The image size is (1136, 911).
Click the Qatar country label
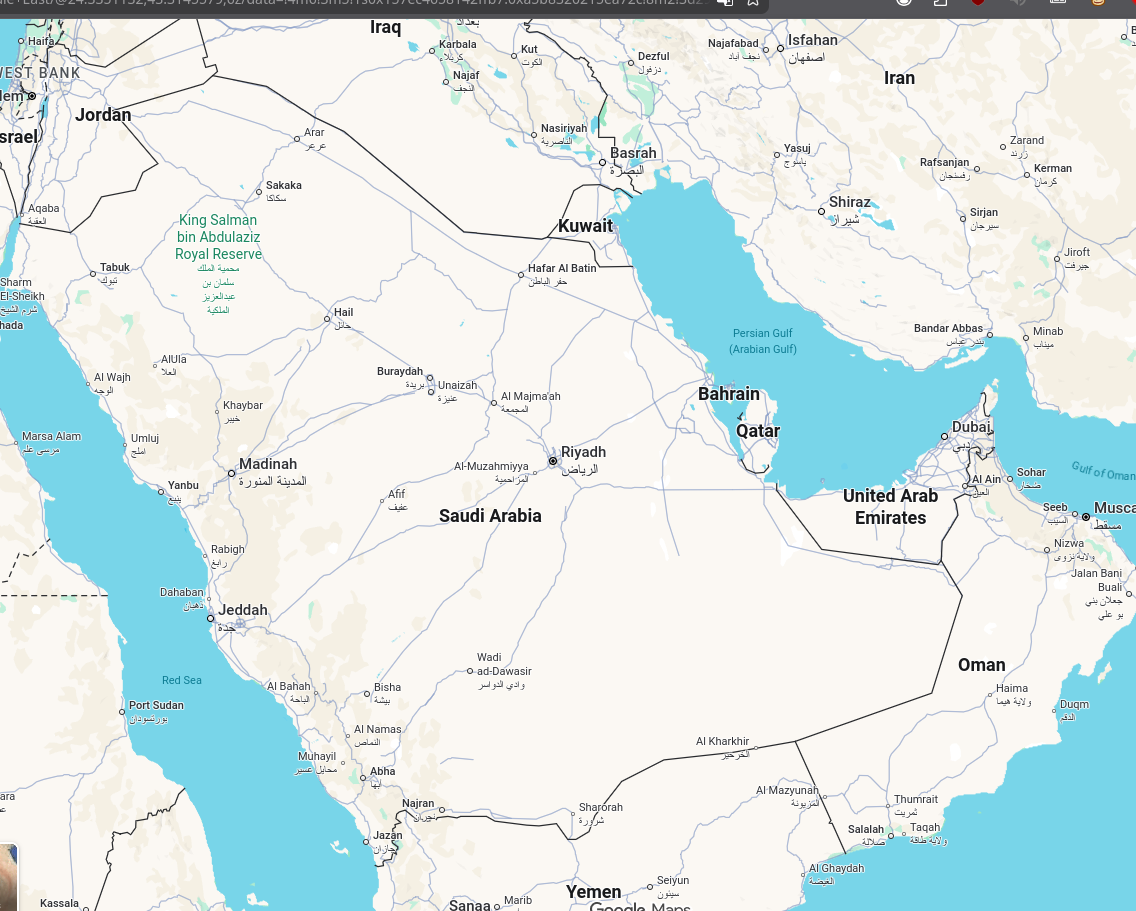click(758, 431)
